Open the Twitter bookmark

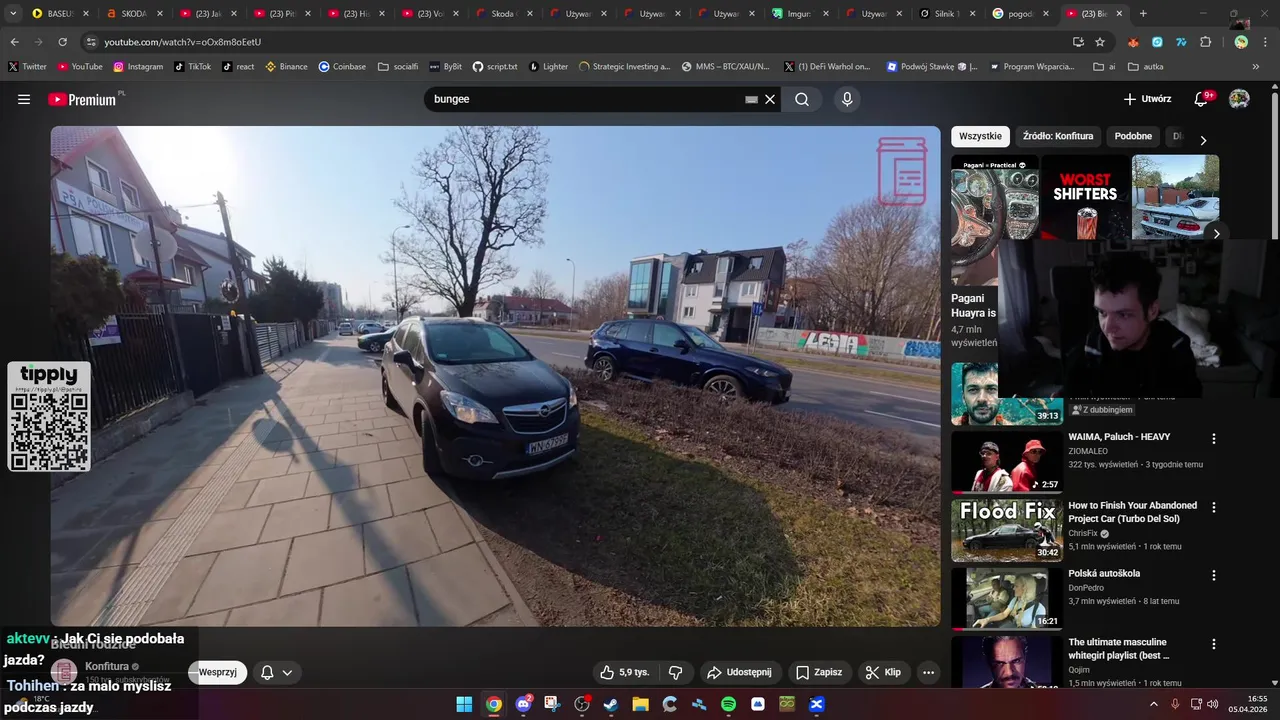tap(27, 67)
